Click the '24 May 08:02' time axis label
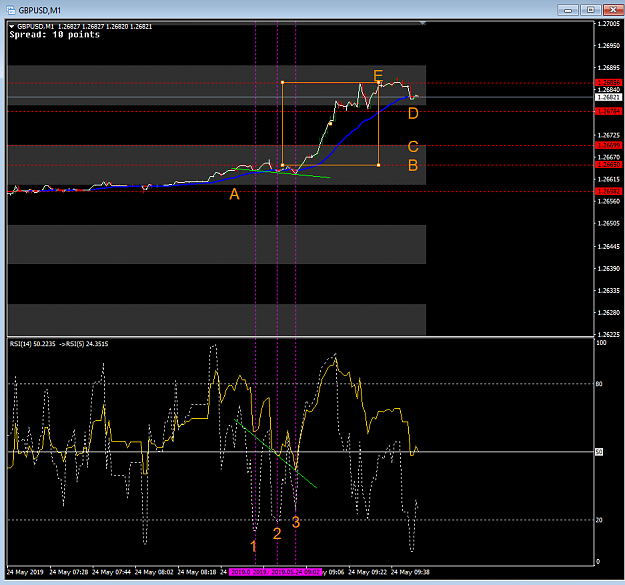 click(x=154, y=572)
